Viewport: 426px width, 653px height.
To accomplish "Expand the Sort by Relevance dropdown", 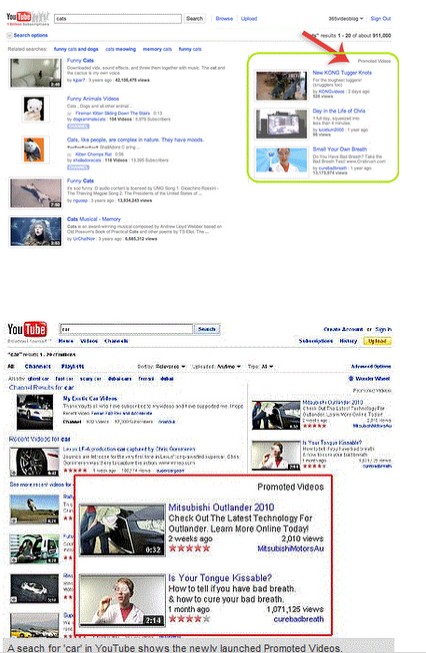I will [x=162, y=366].
